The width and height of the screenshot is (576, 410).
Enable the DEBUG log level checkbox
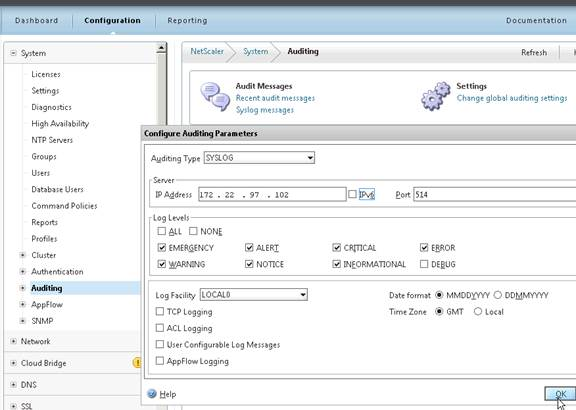424,264
